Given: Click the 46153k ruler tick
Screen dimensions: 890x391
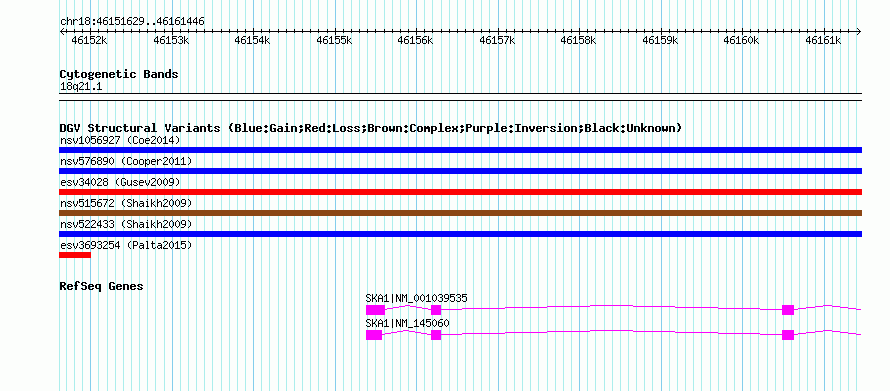Looking at the screenshot, I should click(171, 40).
